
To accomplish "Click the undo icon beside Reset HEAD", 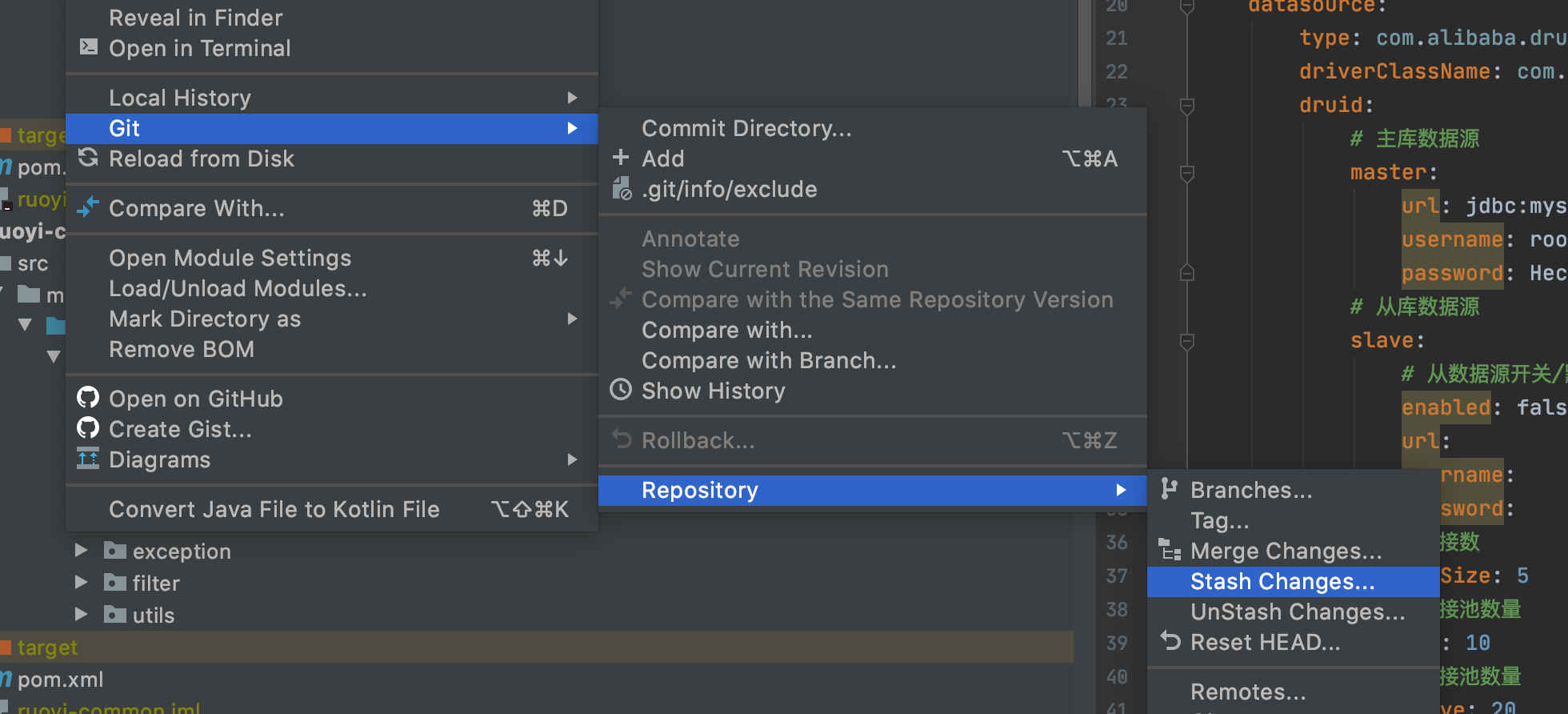I will (1170, 641).
